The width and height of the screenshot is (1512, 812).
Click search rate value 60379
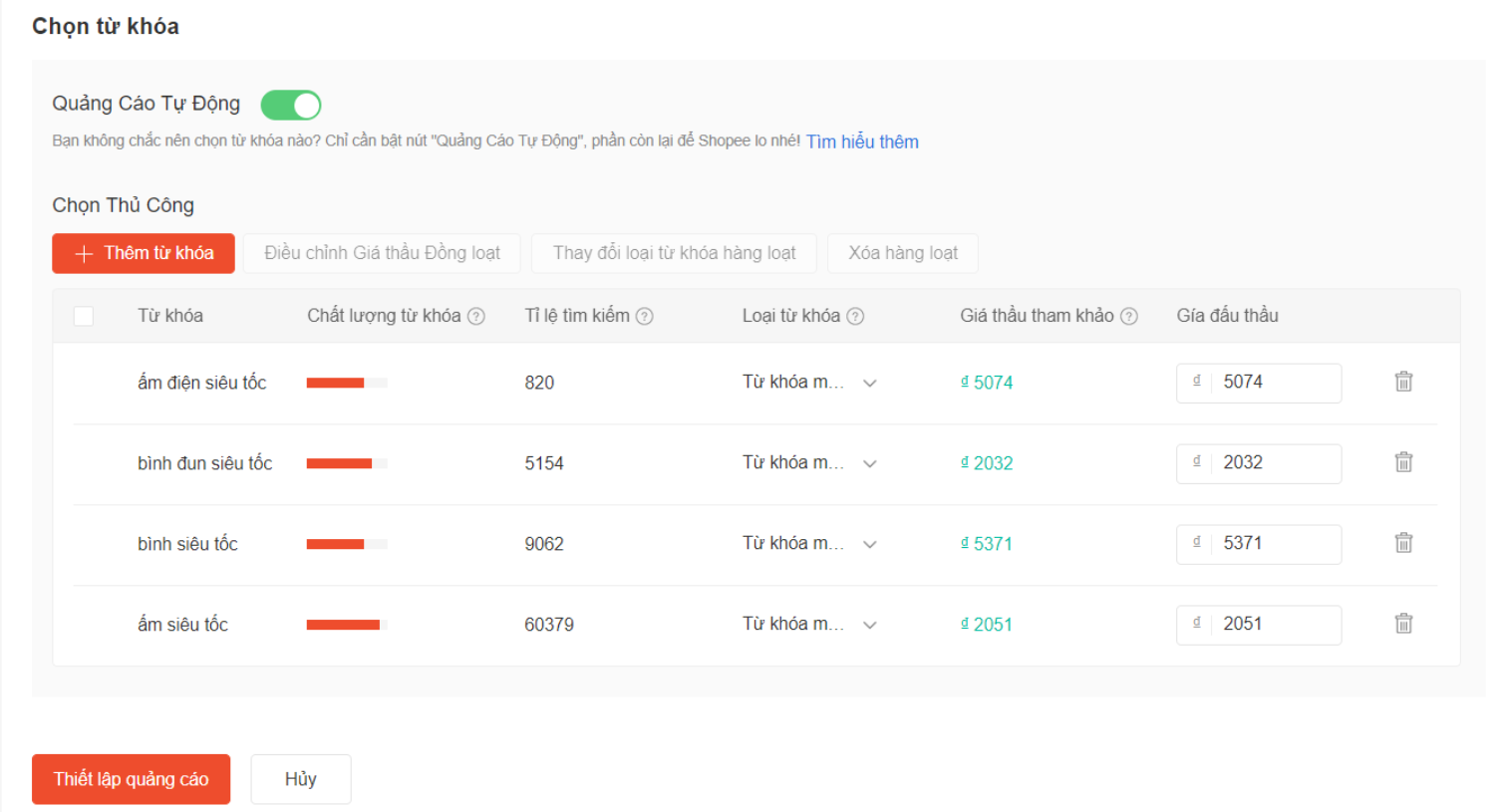(549, 625)
